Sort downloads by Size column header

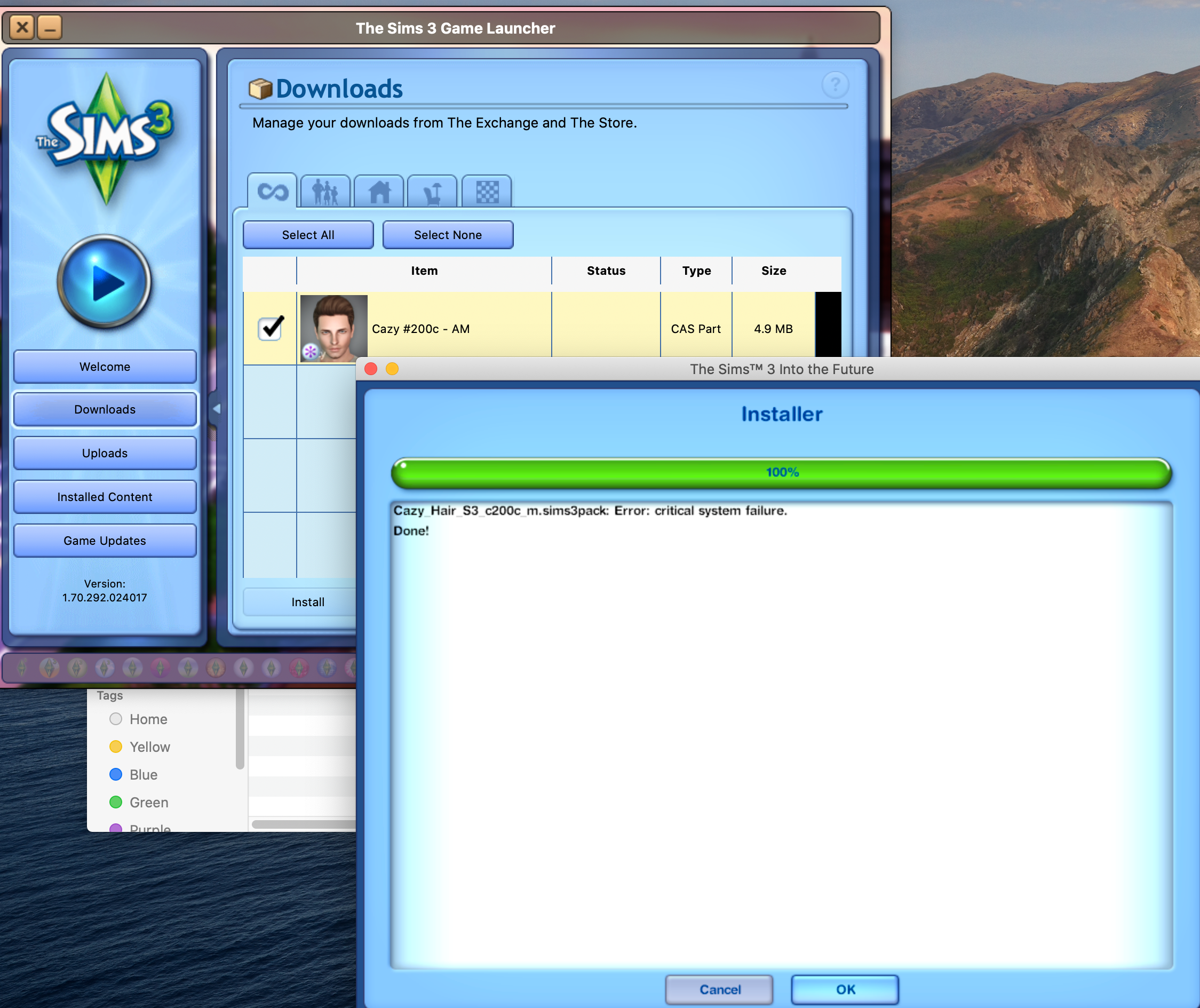(x=773, y=271)
